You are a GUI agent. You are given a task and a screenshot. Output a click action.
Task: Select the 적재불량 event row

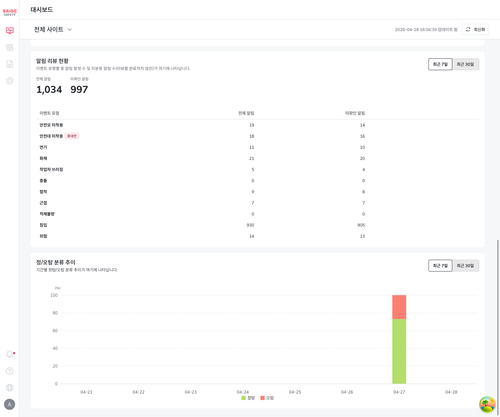(257, 214)
